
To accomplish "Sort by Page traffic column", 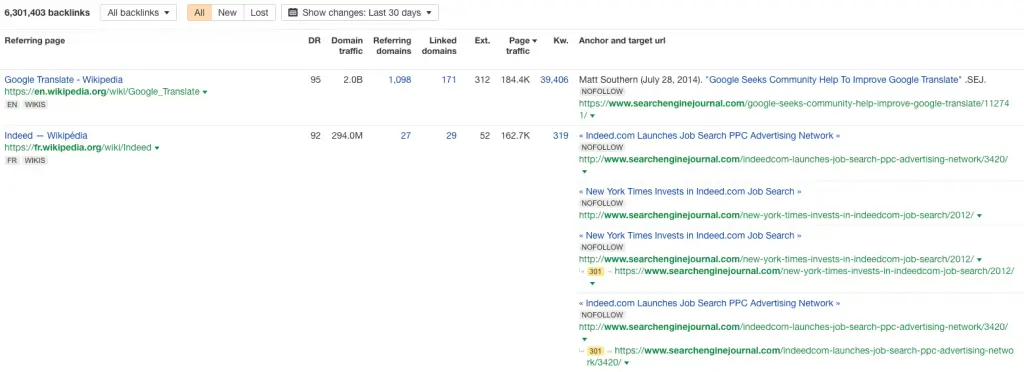I will [522, 46].
